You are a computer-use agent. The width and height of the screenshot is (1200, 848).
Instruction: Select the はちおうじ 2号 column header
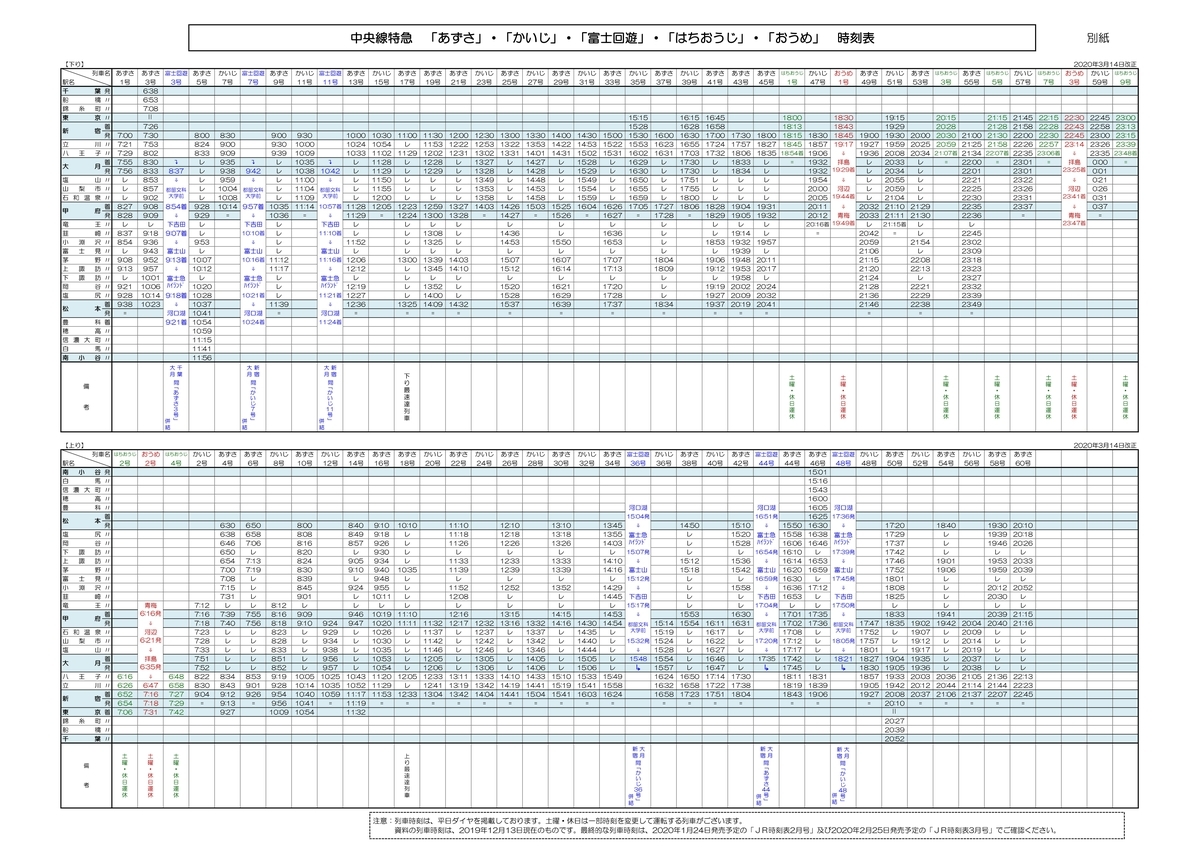tap(124, 457)
